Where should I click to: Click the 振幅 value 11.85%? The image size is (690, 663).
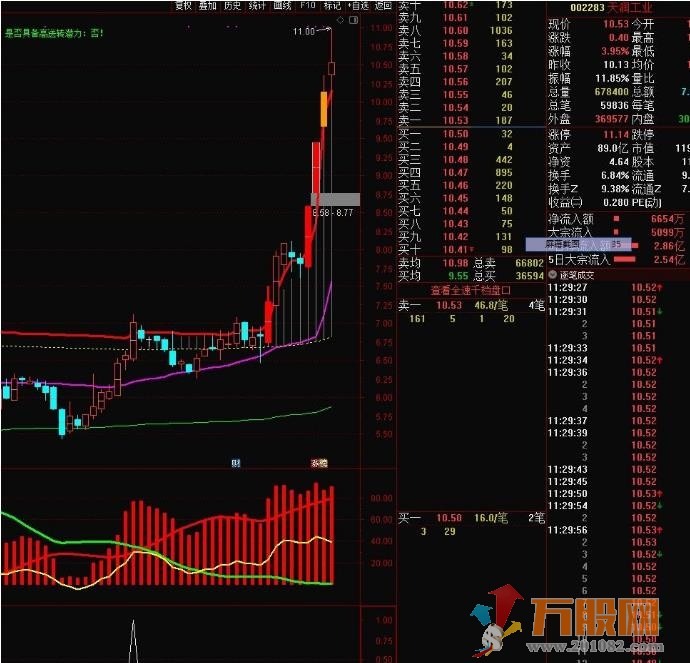click(x=612, y=79)
